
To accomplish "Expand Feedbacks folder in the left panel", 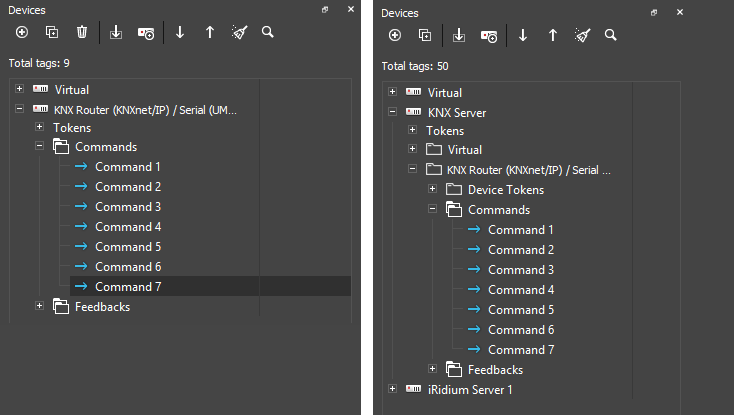I will [x=39, y=306].
